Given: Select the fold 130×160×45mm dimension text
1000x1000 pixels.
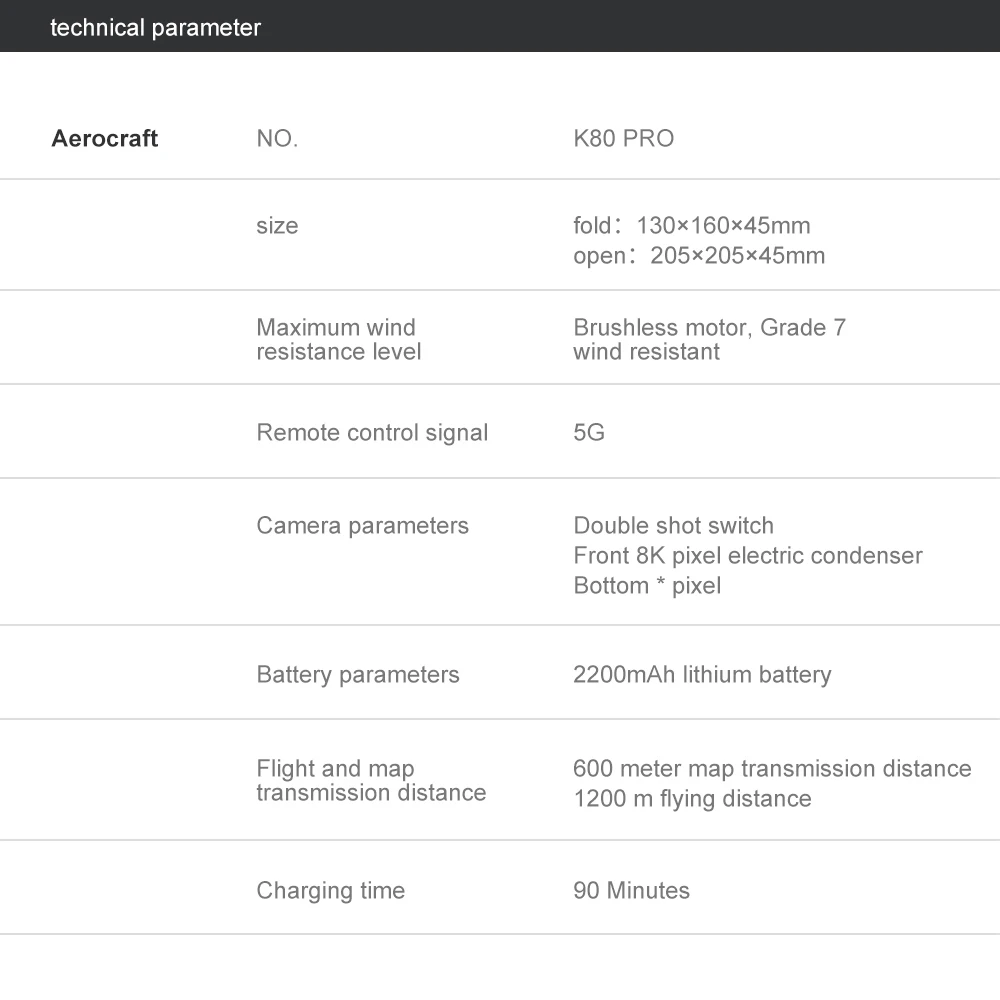Looking at the screenshot, I should point(692,225).
